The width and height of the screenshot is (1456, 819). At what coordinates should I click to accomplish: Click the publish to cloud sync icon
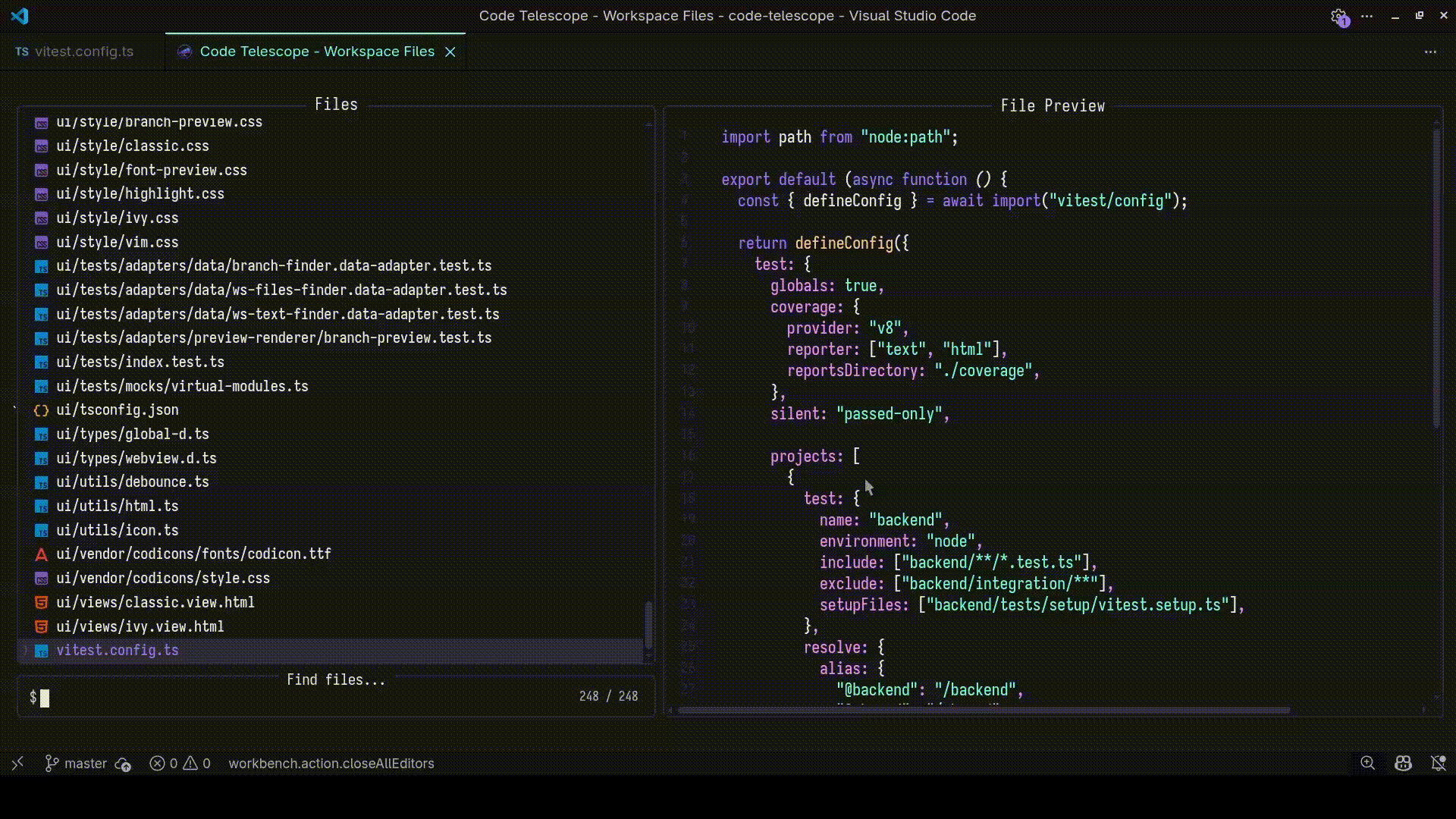(123, 764)
